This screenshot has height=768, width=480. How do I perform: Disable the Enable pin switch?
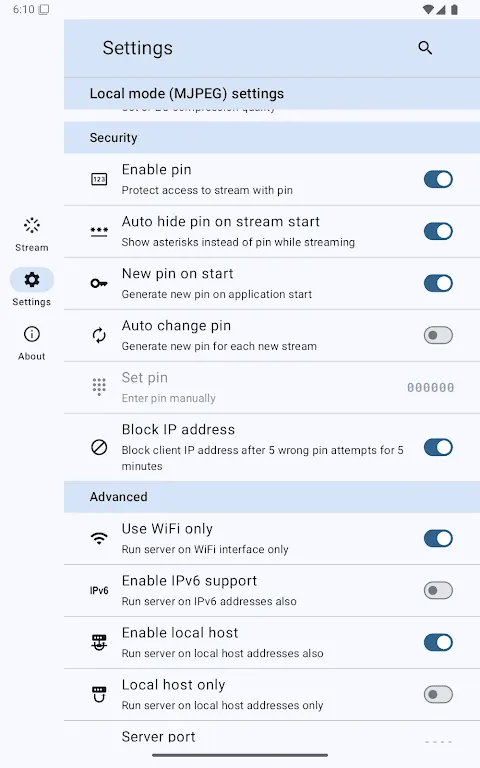438,179
